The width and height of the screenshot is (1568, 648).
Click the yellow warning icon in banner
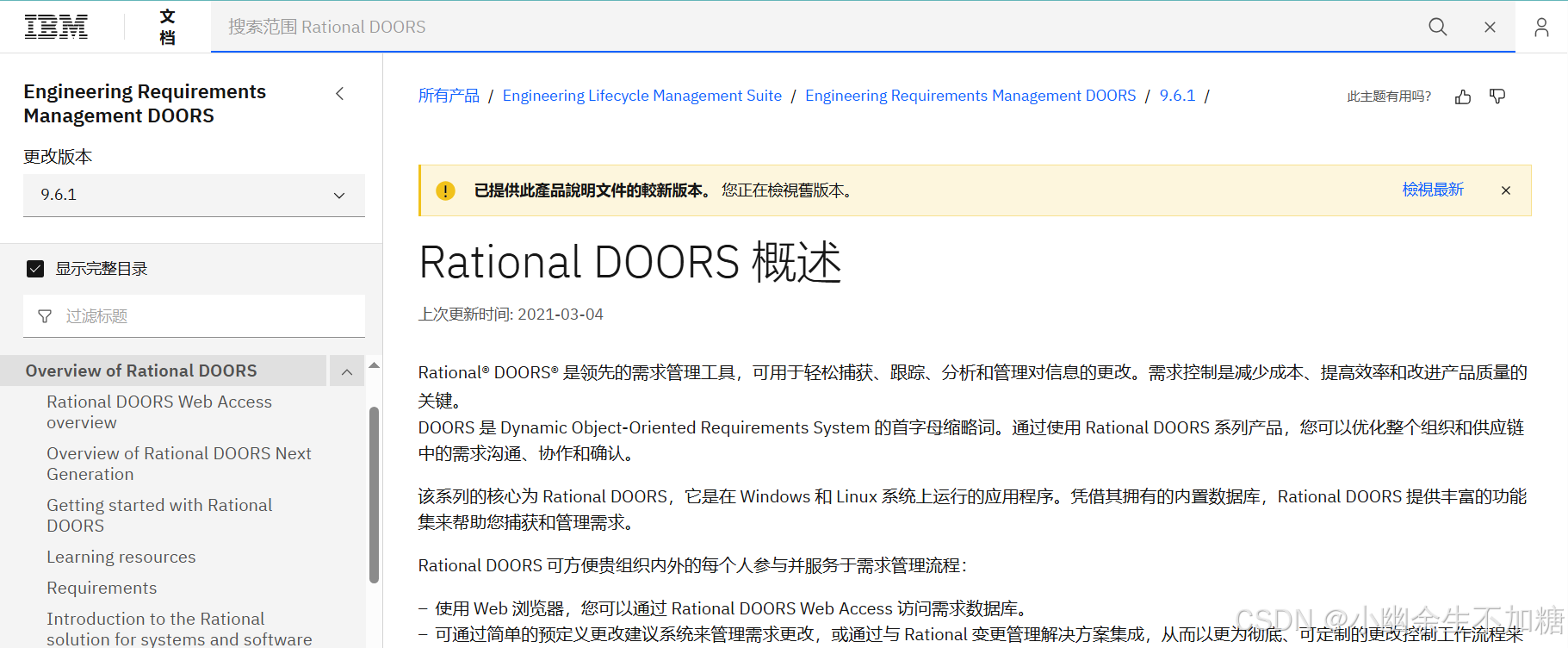[x=445, y=190]
